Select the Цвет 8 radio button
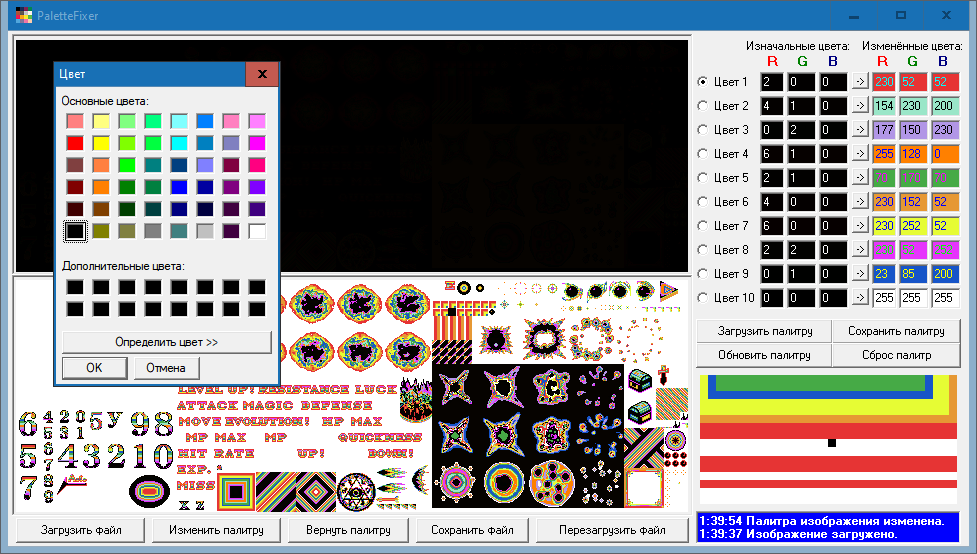The image size is (977, 554). pyautogui.click(x=703, y=250)
